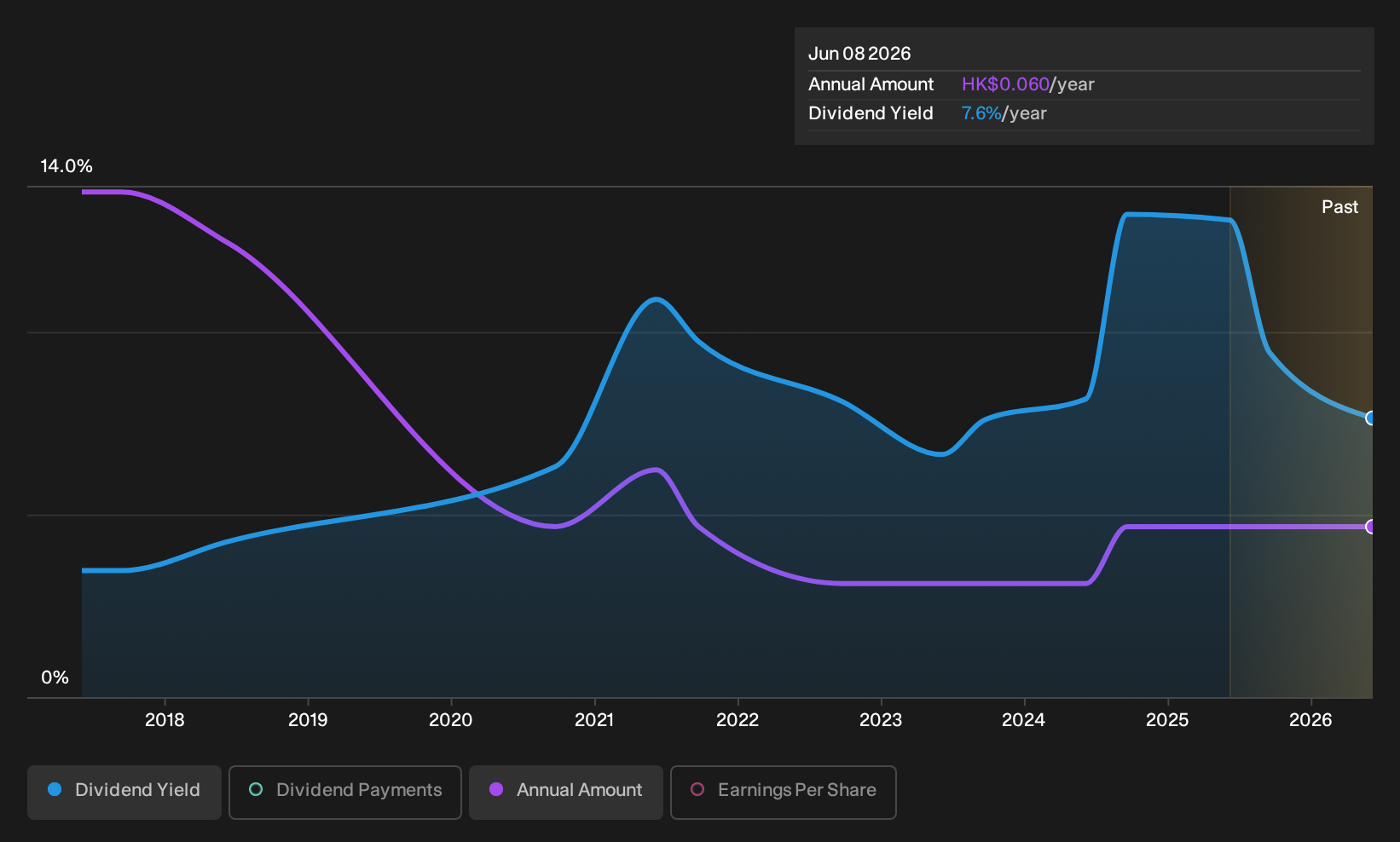Click the teal Dividend Payments circle icon

pos(256,790)
